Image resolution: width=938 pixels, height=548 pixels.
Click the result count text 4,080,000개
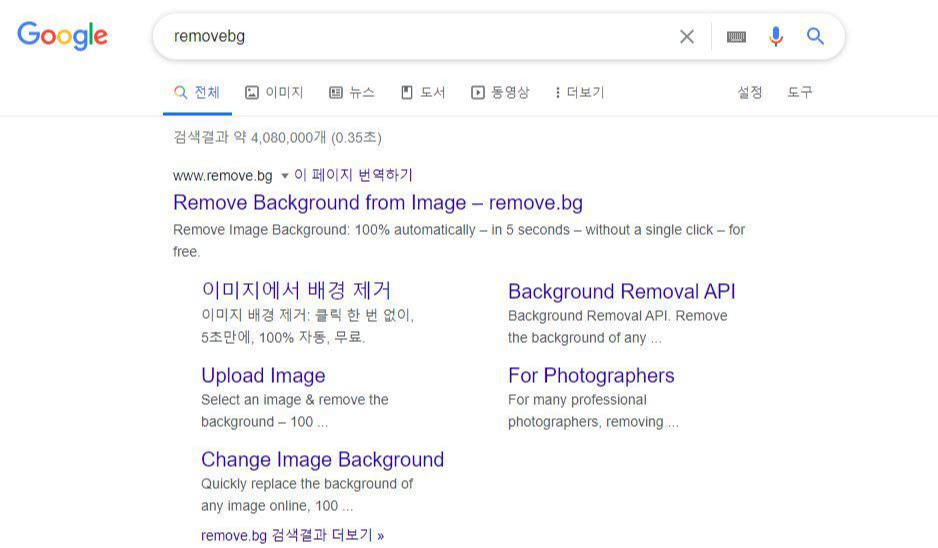pyautogui.click(x=288, y=138)
